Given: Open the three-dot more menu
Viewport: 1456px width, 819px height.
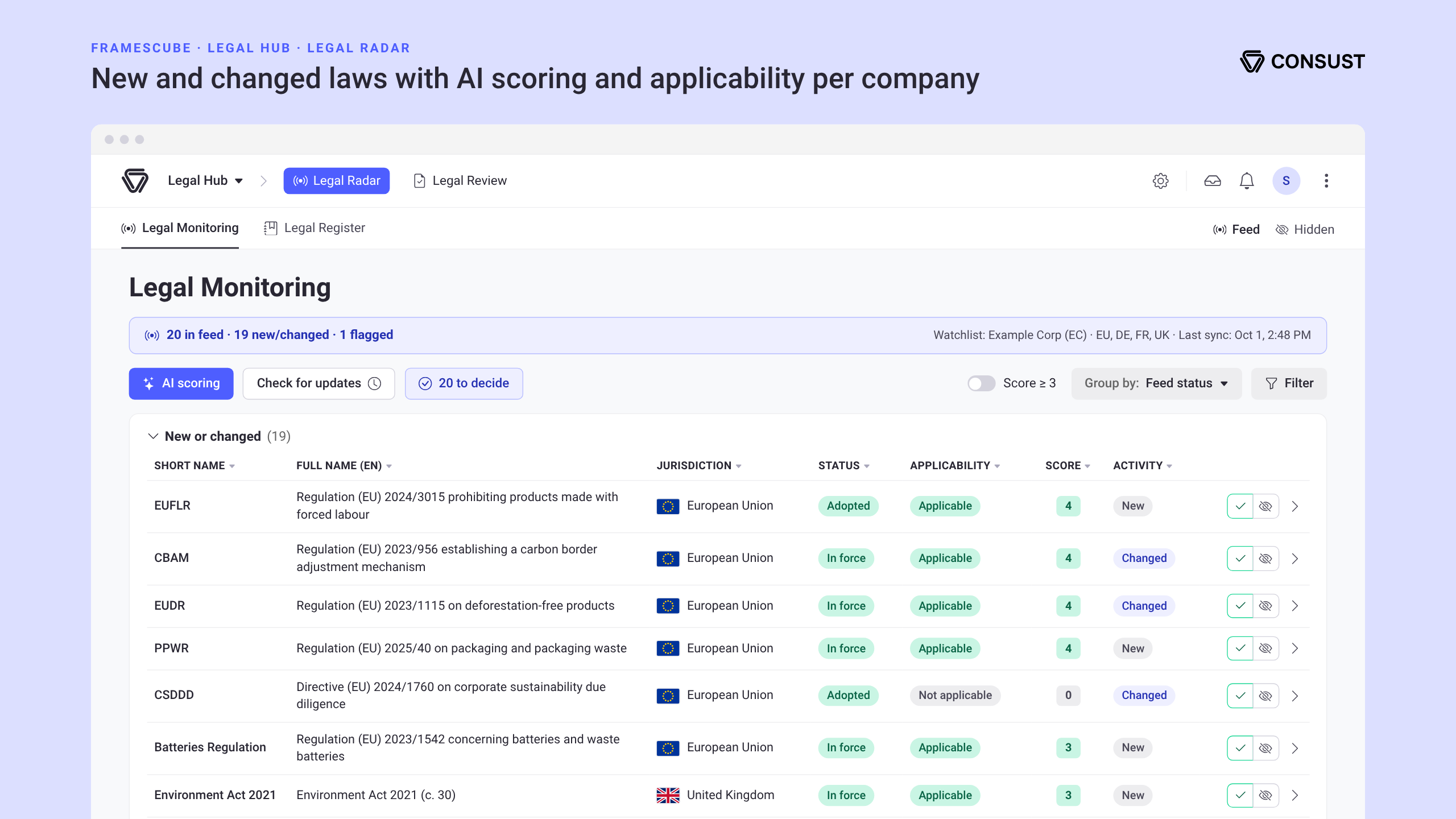Looking at the screenshot, I should pyautogui.click(x=1326, y=181).
